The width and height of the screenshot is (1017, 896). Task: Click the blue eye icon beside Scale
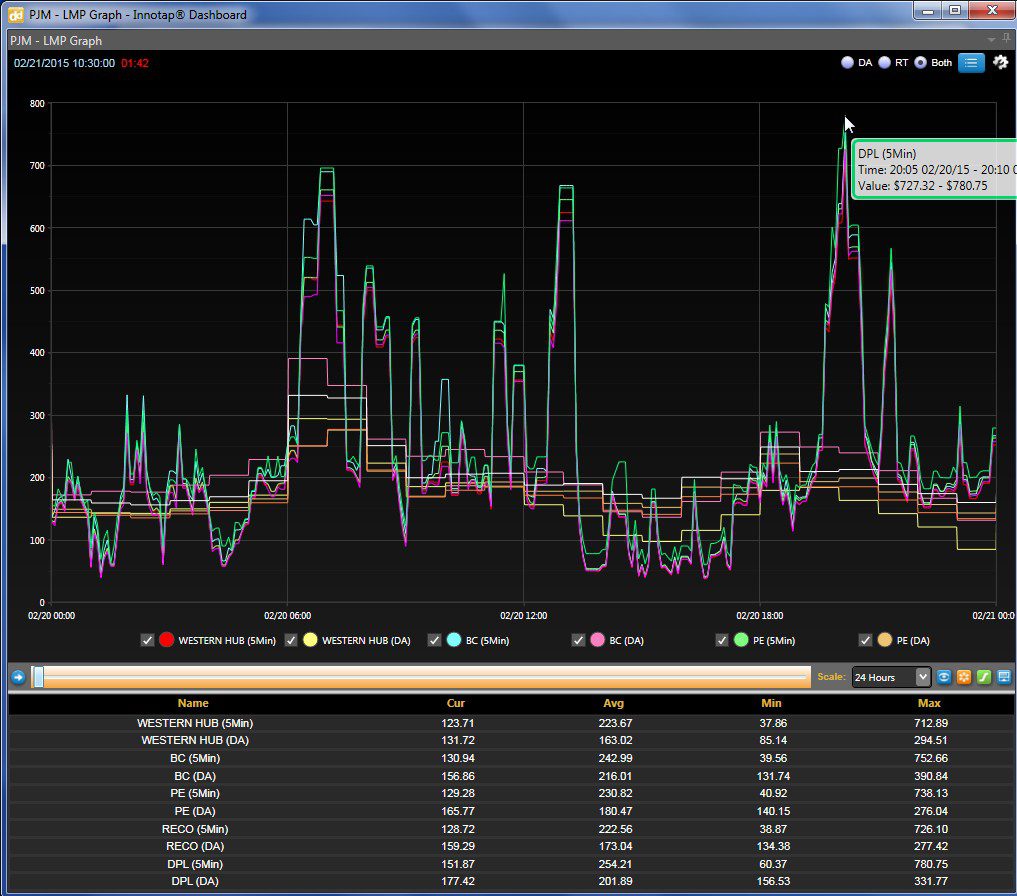pos(944,677)
